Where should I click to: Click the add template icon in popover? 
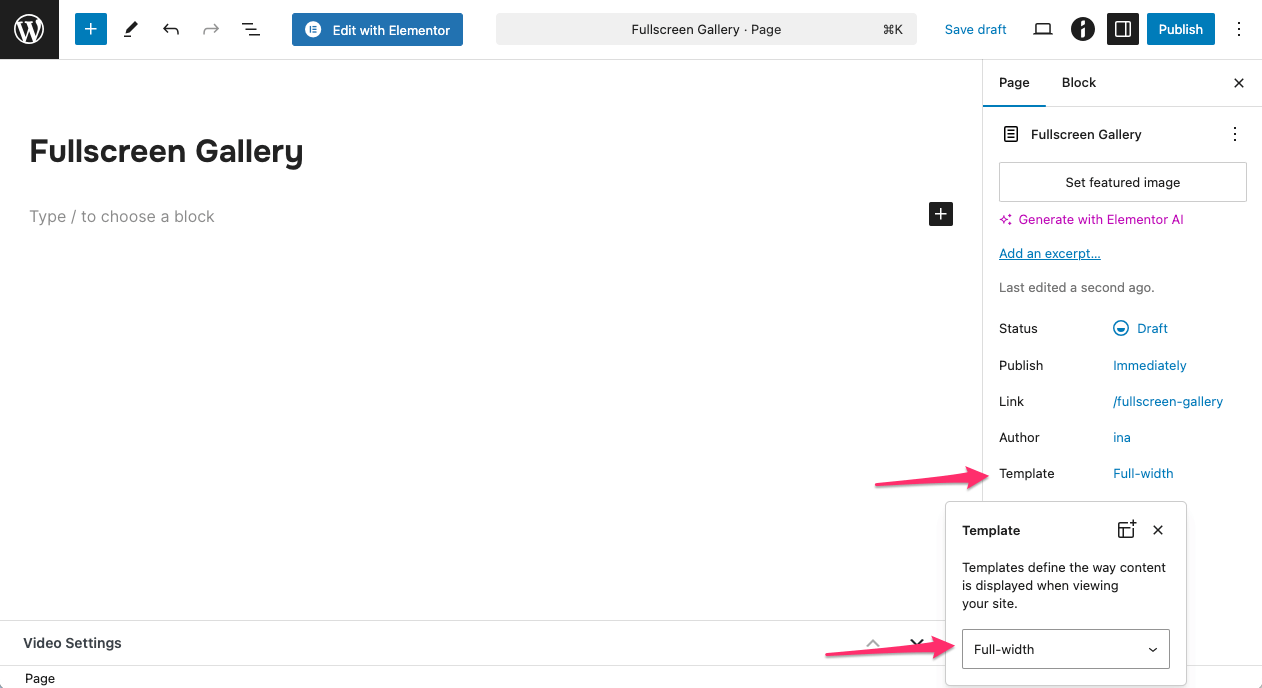(x=1126, y=530)
